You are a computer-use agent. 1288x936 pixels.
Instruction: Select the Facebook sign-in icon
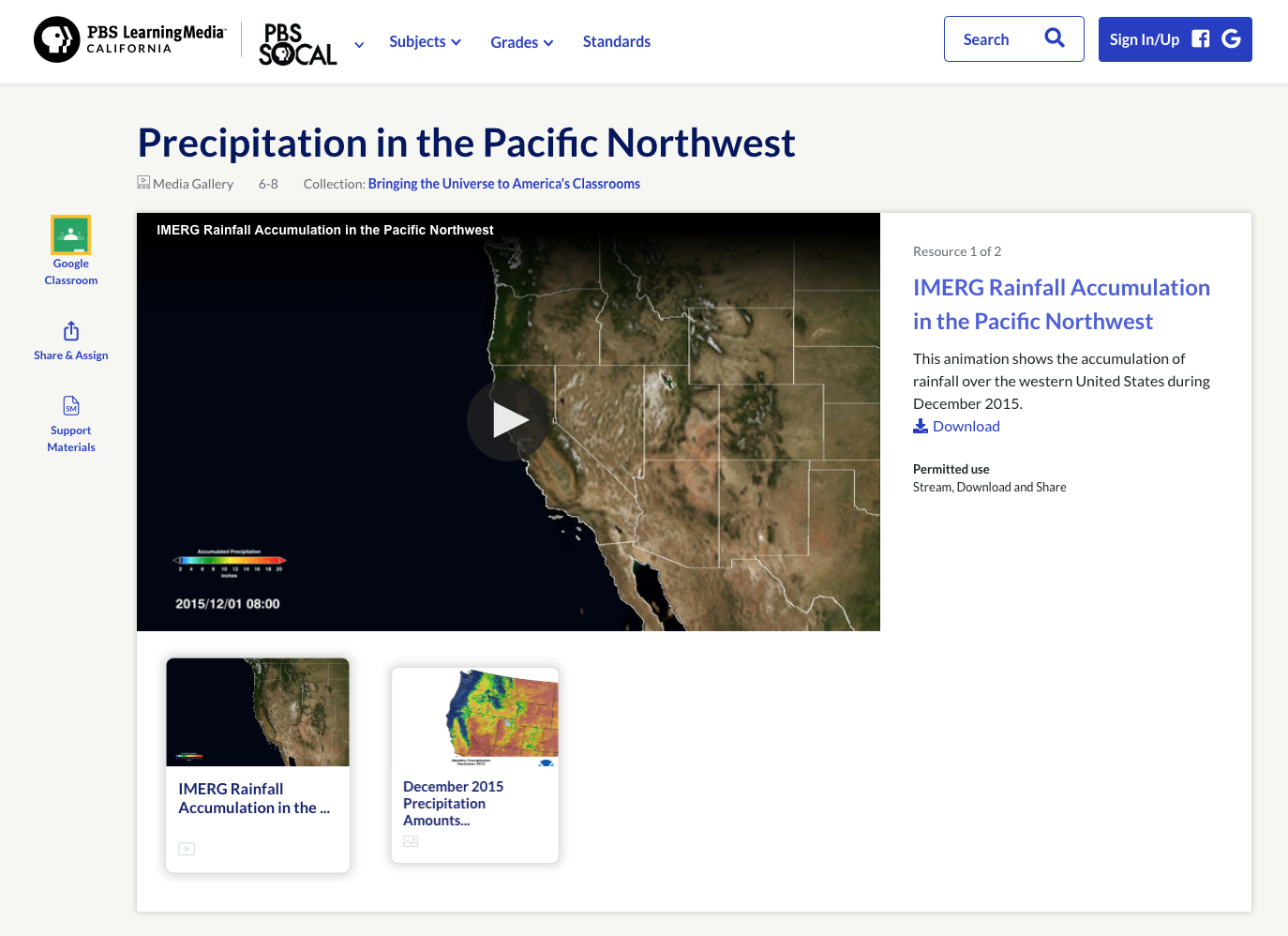click(1200, 38)
